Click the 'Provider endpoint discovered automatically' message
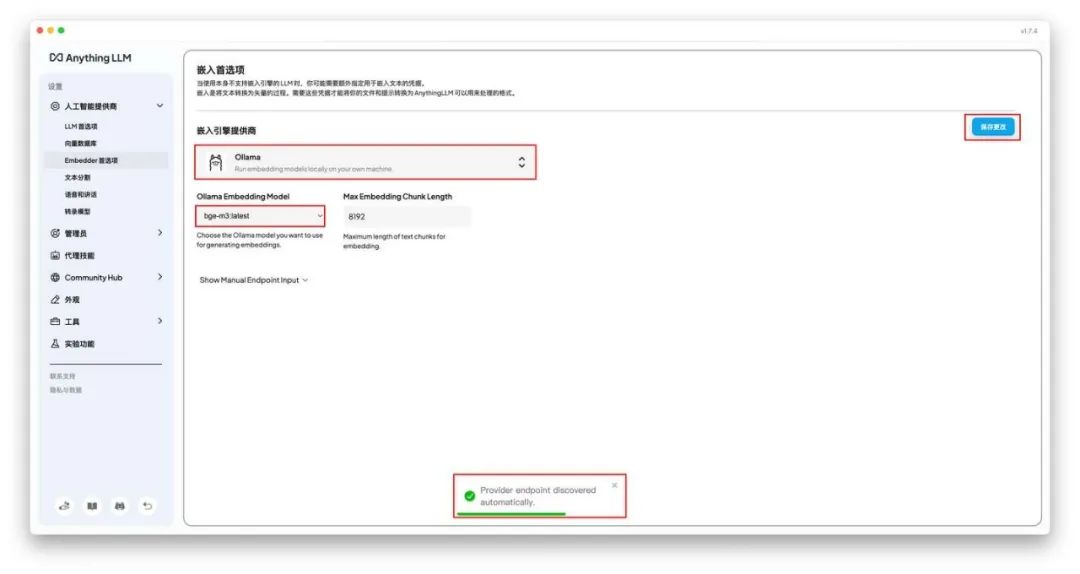The height and width of the screenshot is (574, 1080). tap(538, 496)
